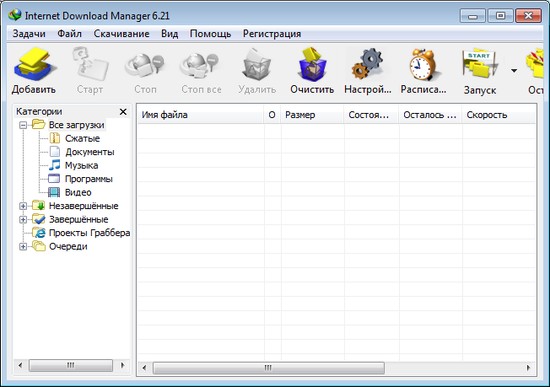The height and width of the screenshot is (387, 550).
Task: Expand the Незавершённые tree node
Action: point(23,206)
